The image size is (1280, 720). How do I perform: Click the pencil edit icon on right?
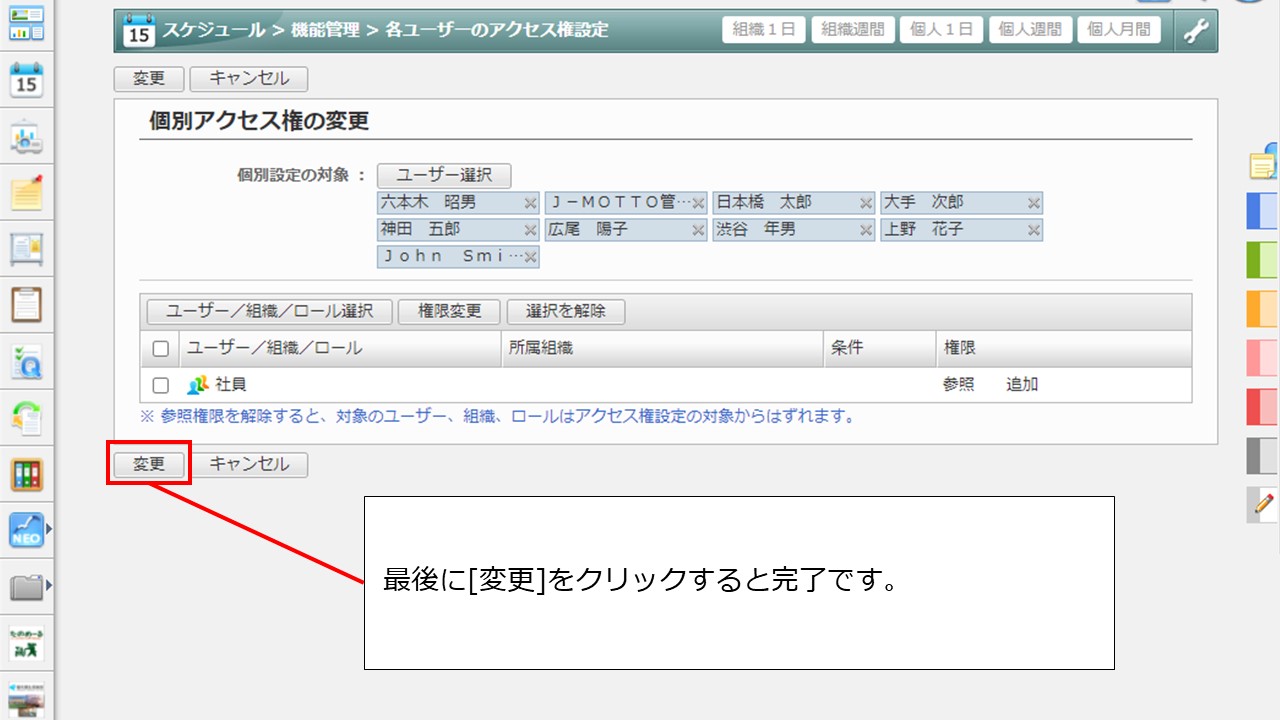coord(1264,504)
